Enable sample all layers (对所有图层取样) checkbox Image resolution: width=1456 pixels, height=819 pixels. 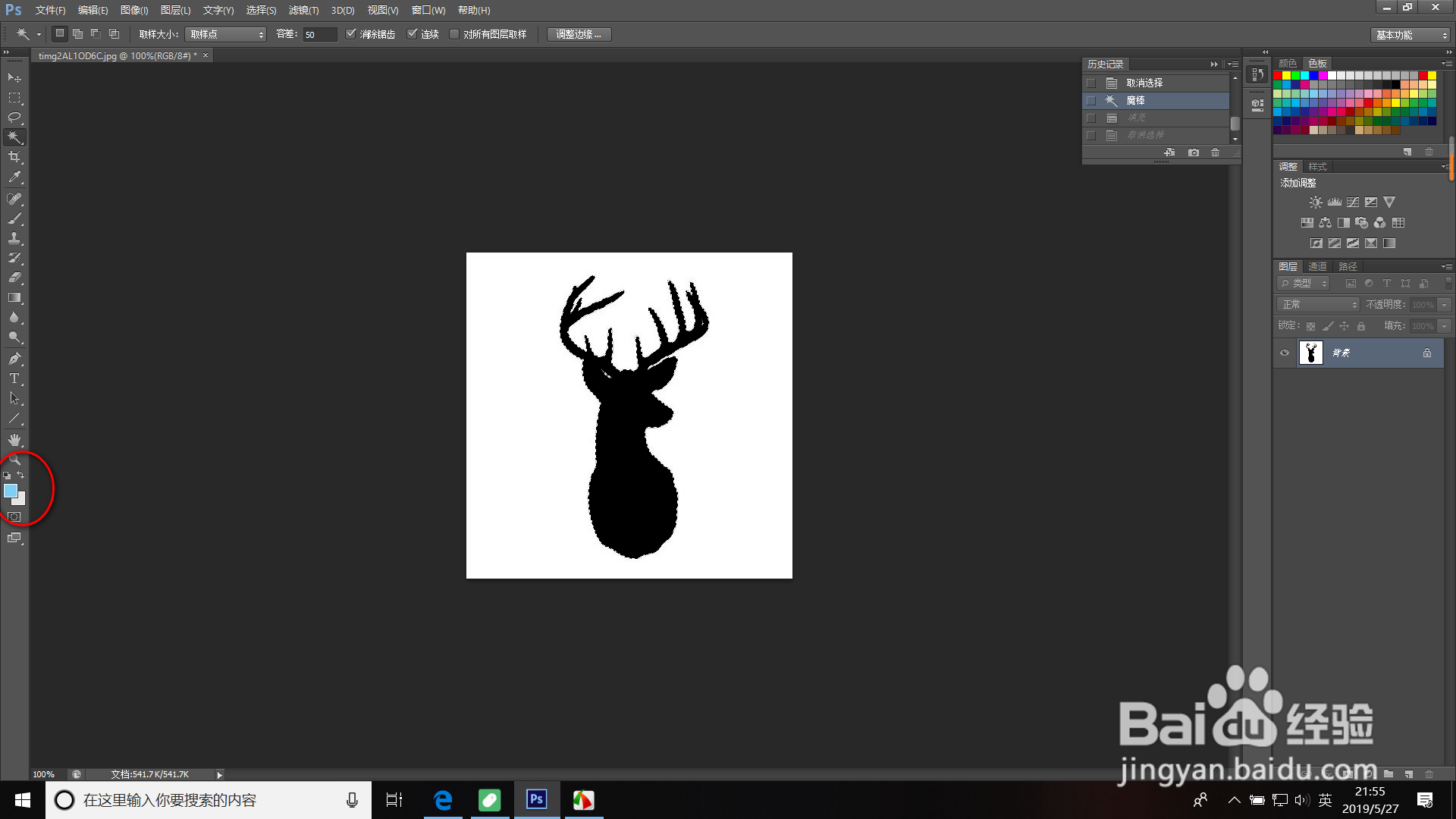[x=454, y=34]
